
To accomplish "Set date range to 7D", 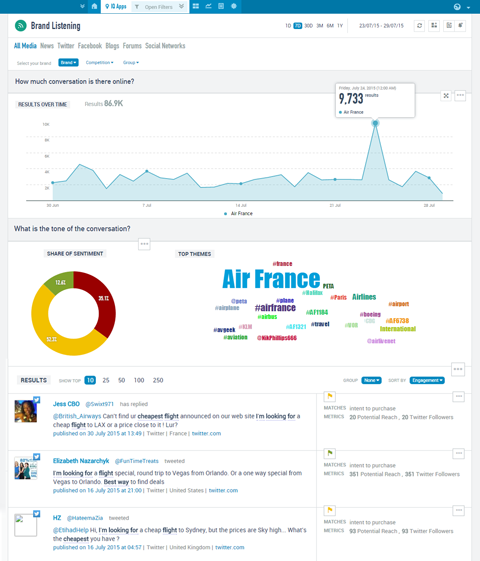I will pyautogui.click(x=298, y=26).
